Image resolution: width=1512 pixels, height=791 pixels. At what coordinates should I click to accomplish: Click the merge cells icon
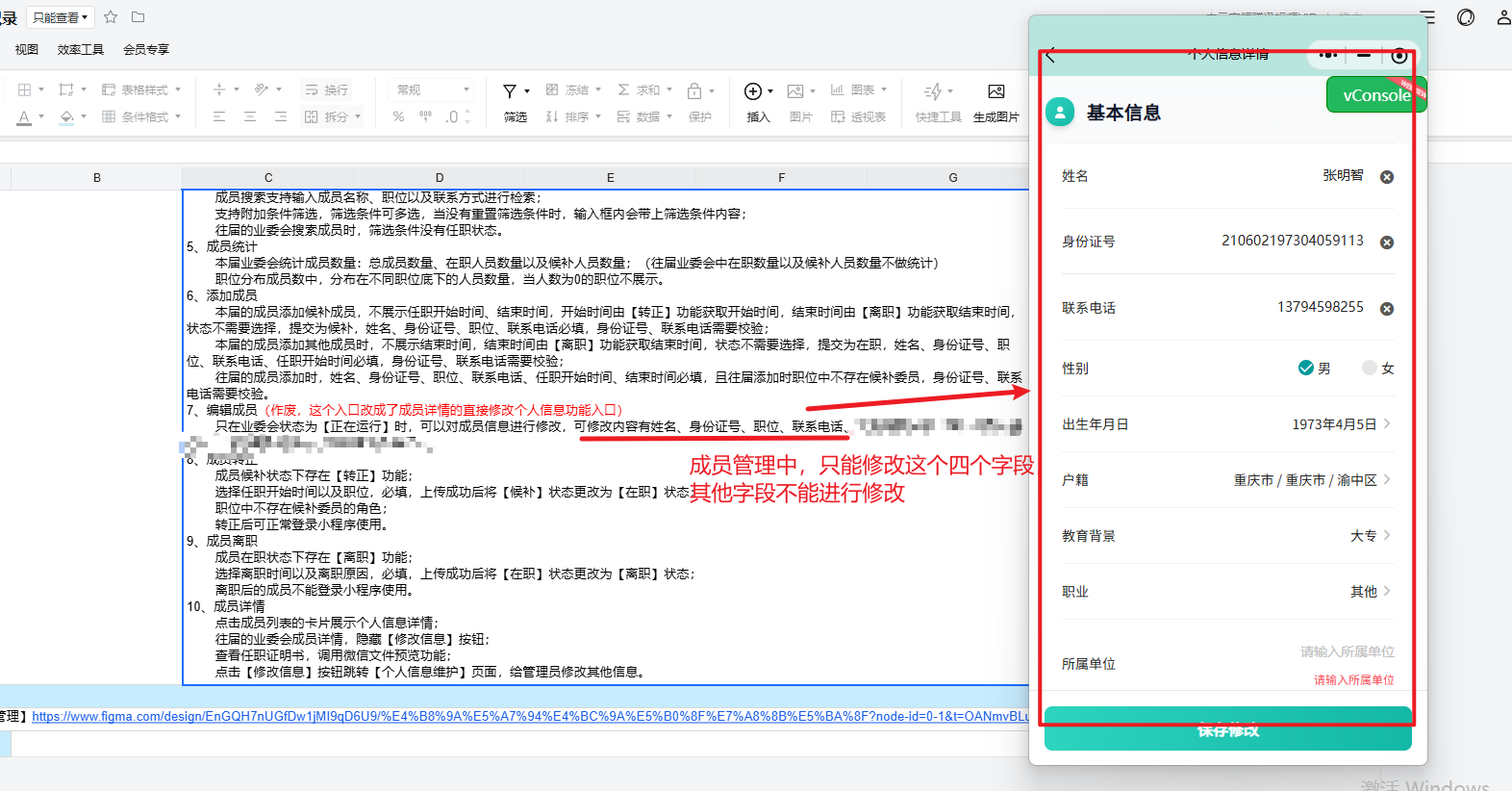coord(66,89)
